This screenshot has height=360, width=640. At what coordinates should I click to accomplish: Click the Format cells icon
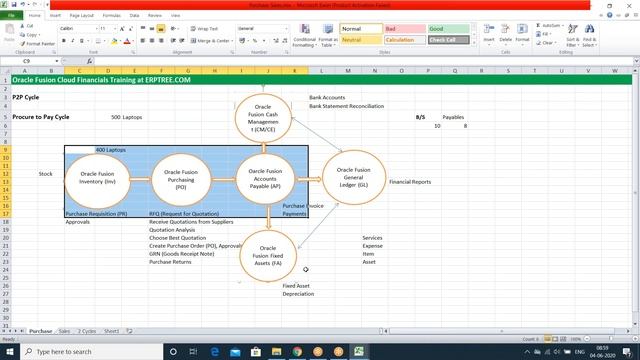coord(522,29)
